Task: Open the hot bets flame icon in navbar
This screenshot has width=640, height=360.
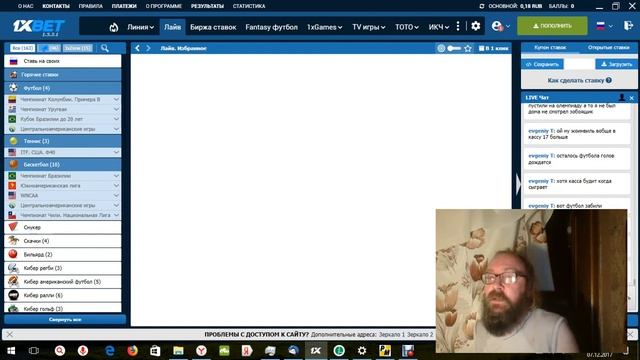Action: tap(113, 27)
